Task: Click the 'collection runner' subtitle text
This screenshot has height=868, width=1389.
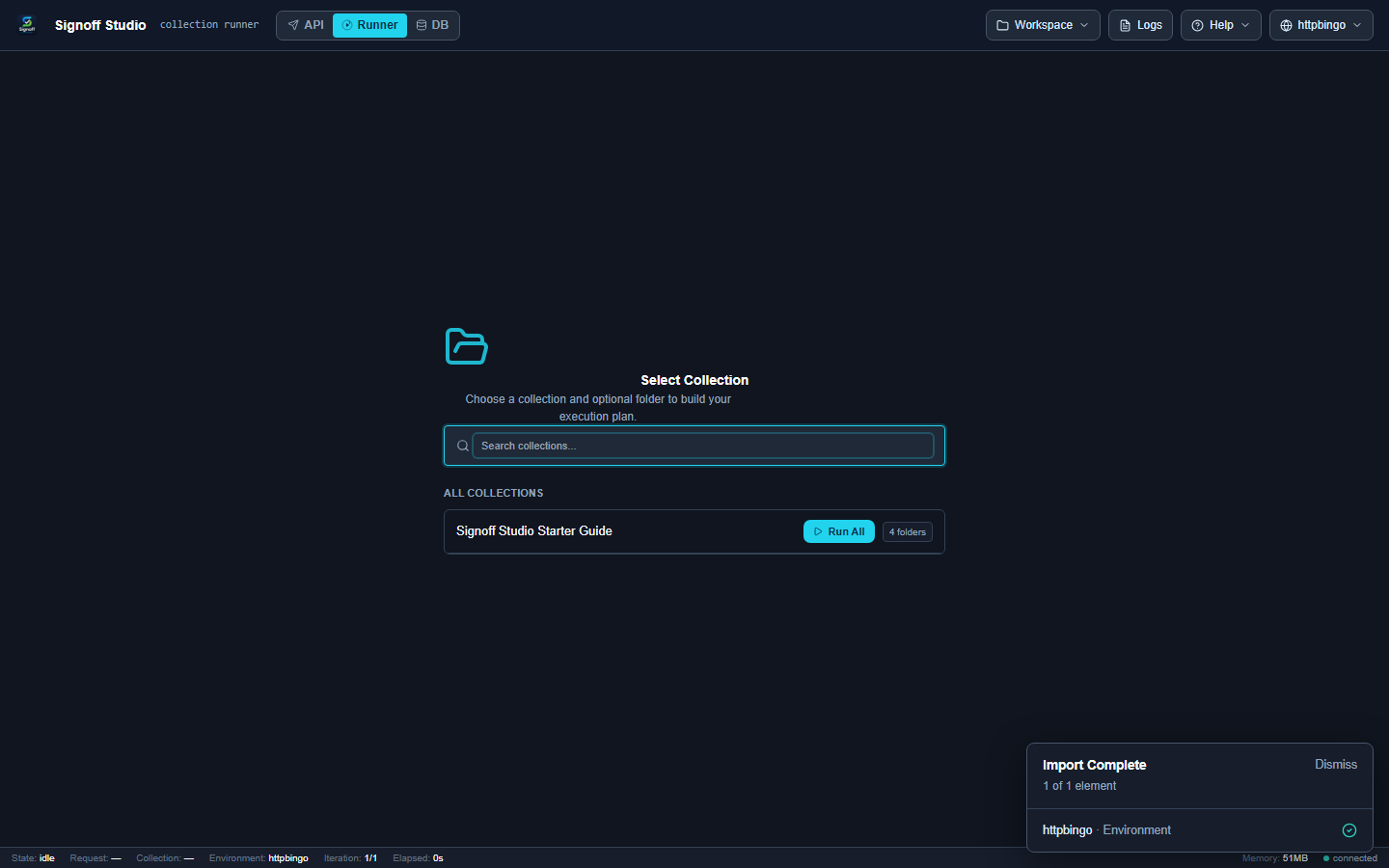Action: [209, 25]
